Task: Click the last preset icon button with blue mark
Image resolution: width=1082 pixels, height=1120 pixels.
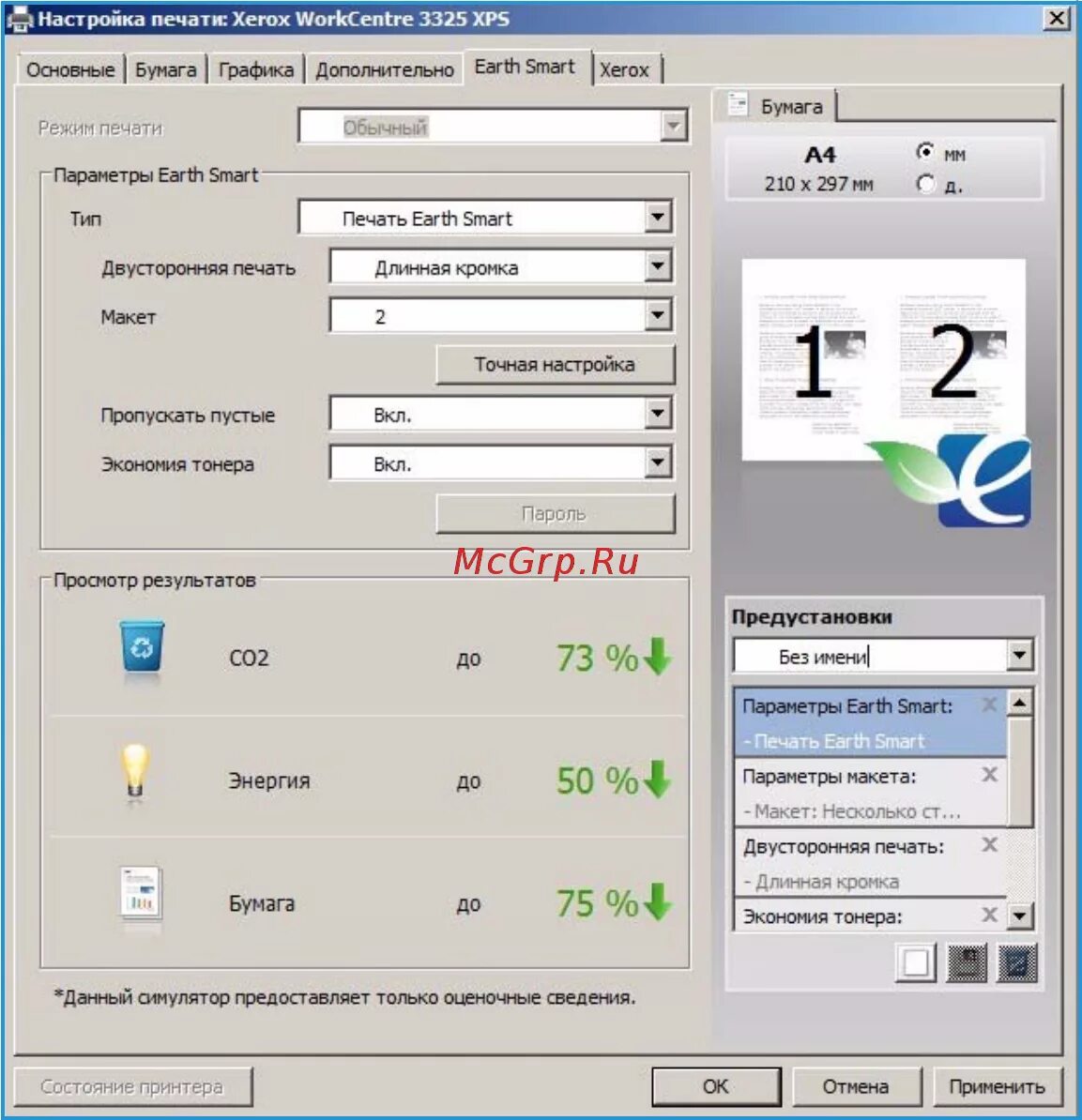Action: 1016,962
